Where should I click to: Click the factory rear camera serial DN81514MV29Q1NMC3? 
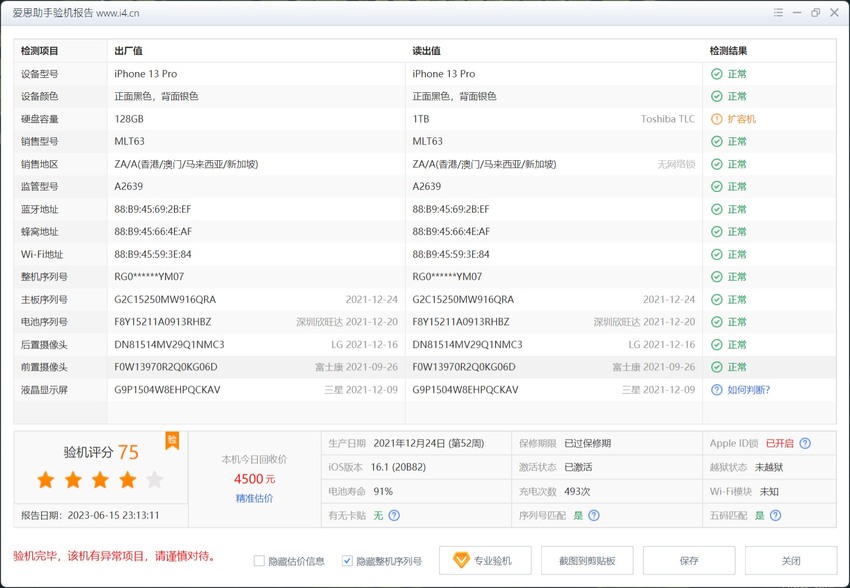pos(169,345)
